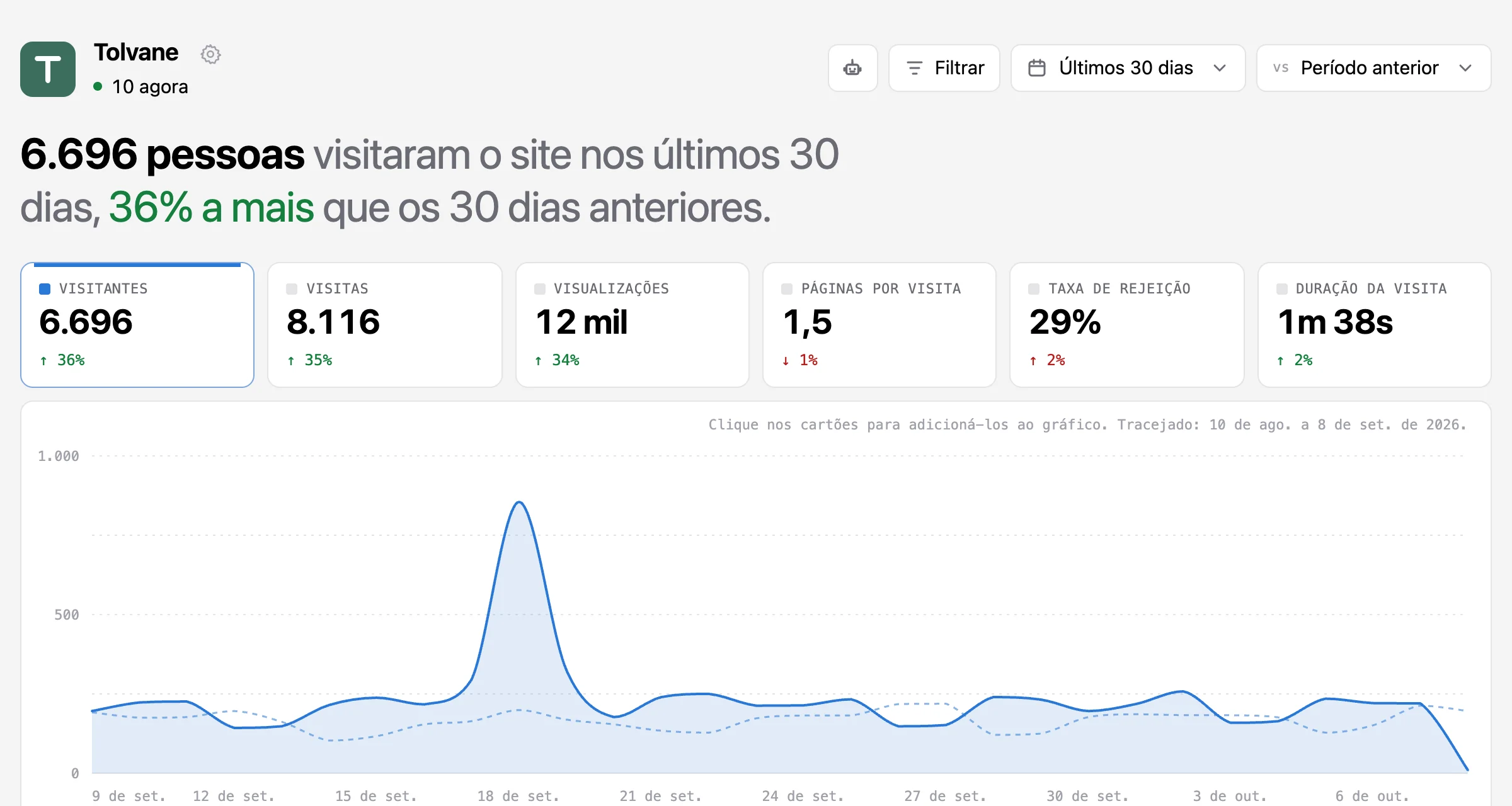
Task: Open the Filtrar filter button
Action: tap(944, 68)
